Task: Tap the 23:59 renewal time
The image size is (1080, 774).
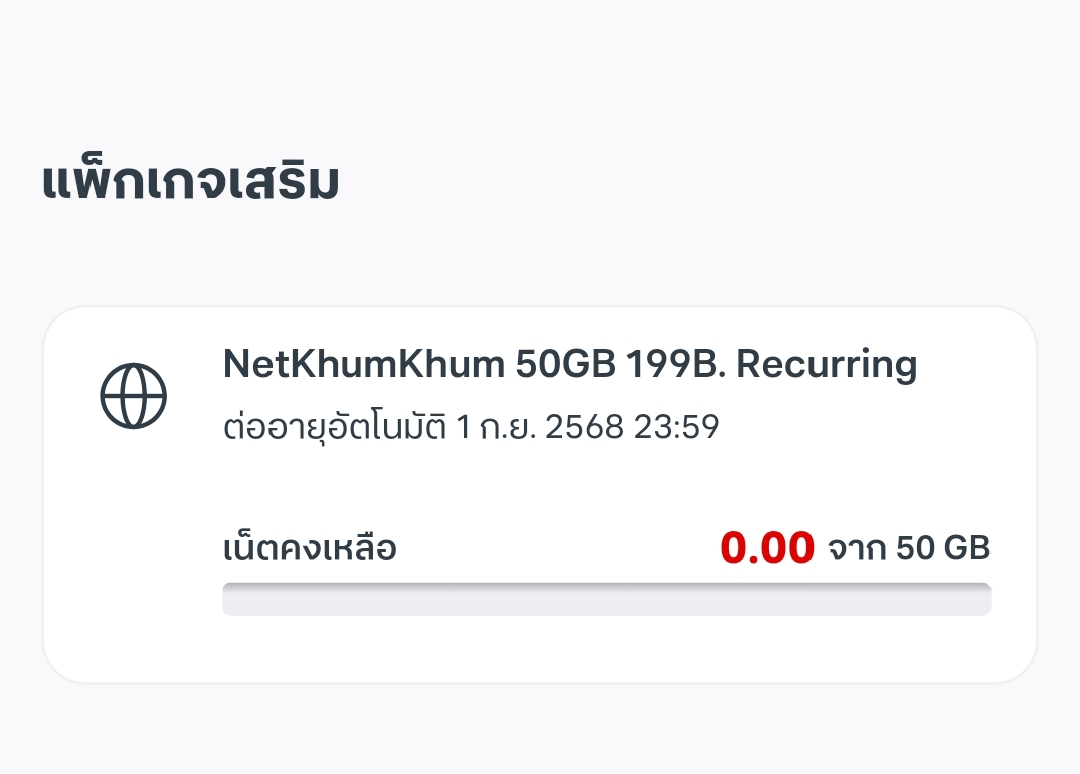Action: point(676,427)
